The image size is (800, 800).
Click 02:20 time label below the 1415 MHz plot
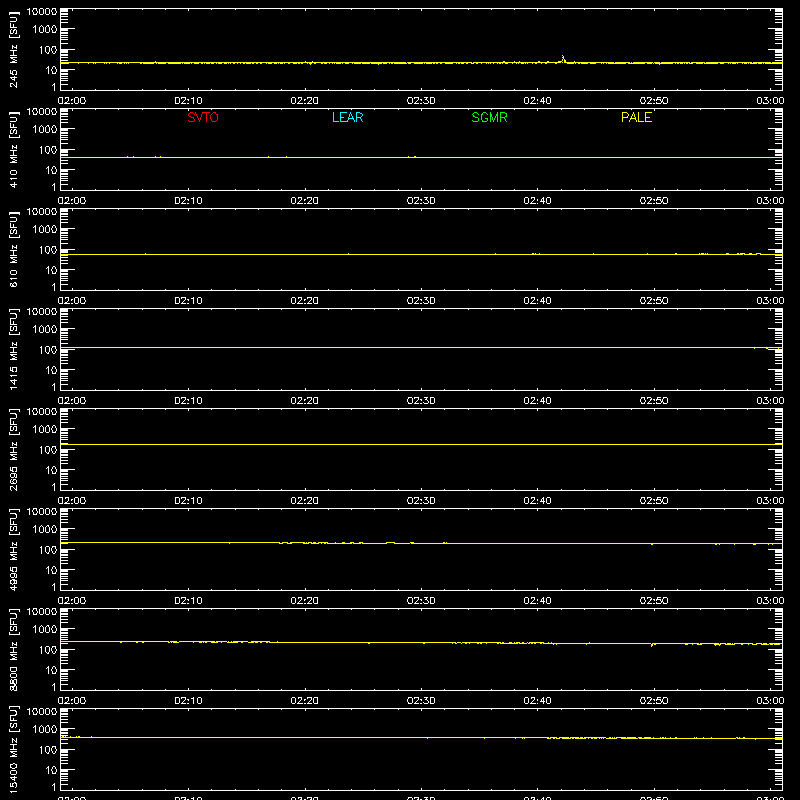coord(305,401)
